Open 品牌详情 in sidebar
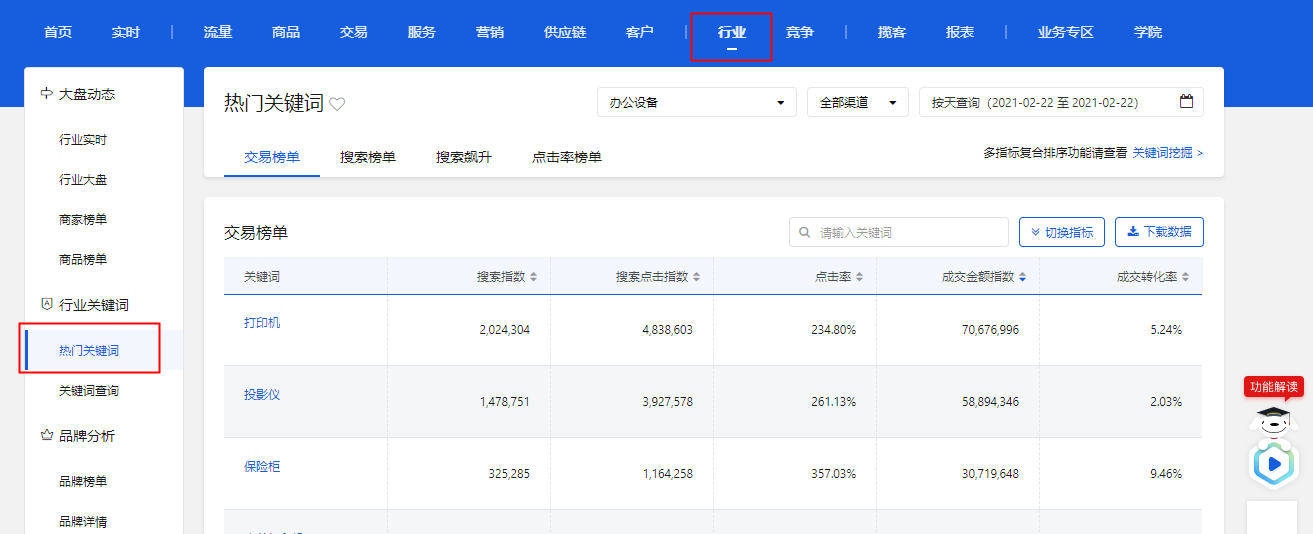 83,521
